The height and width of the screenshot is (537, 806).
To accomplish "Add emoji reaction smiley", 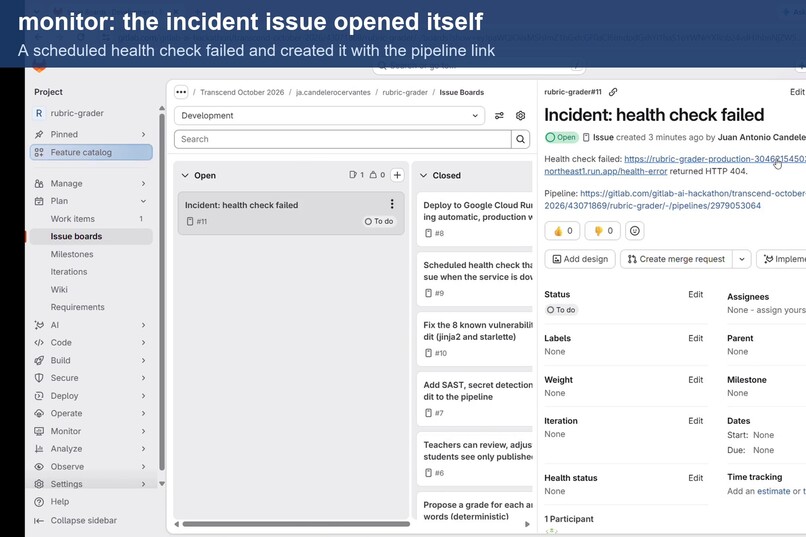I will [x=635, y=231].
